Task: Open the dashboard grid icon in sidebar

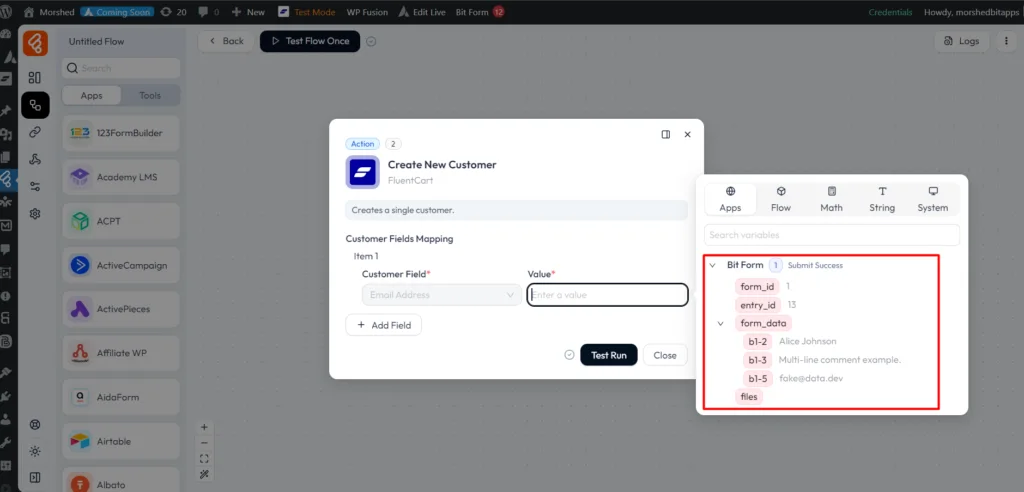Action: click(x=35, y=78)
